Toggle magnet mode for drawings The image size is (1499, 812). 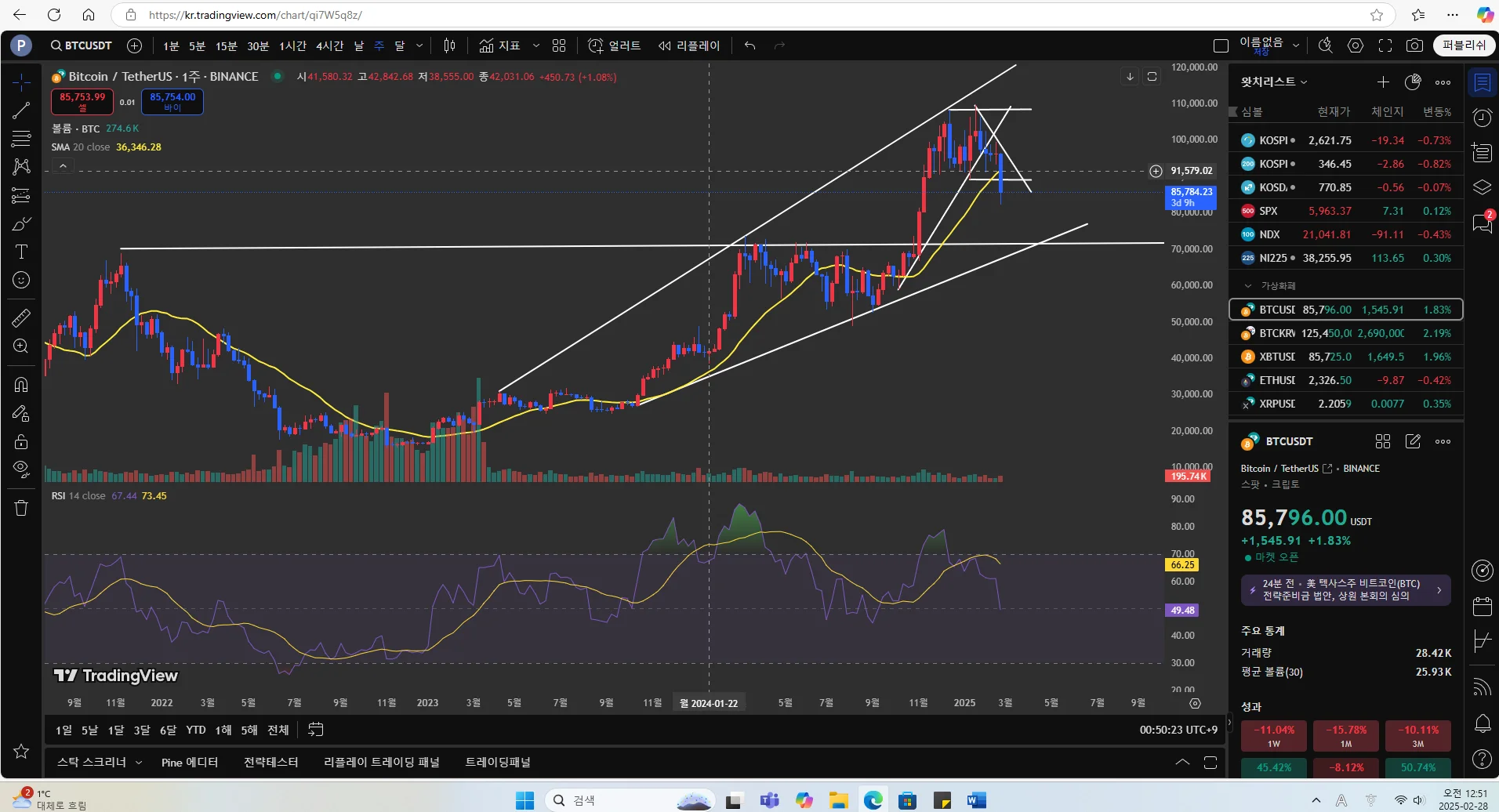coord(21,384)
